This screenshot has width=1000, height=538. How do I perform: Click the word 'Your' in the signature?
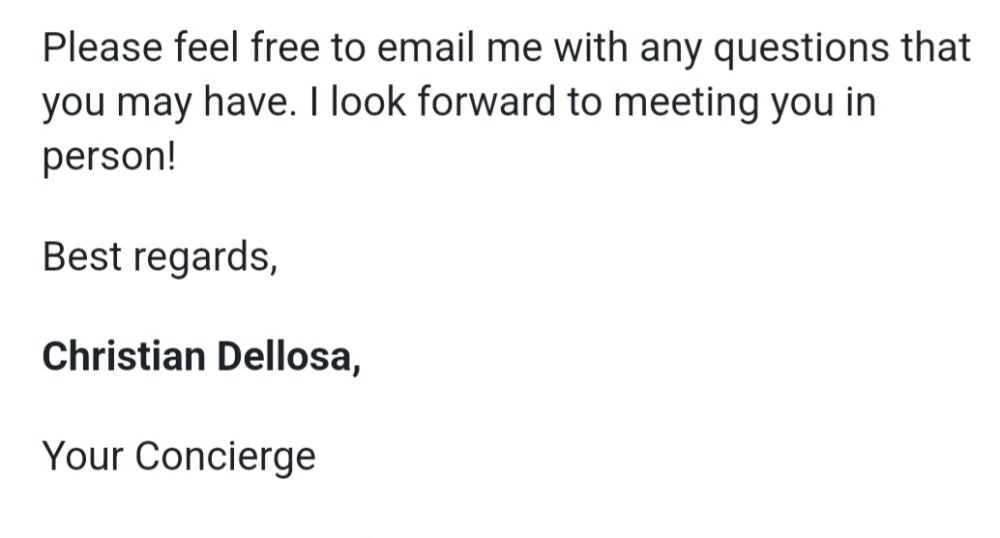point(82,456)
